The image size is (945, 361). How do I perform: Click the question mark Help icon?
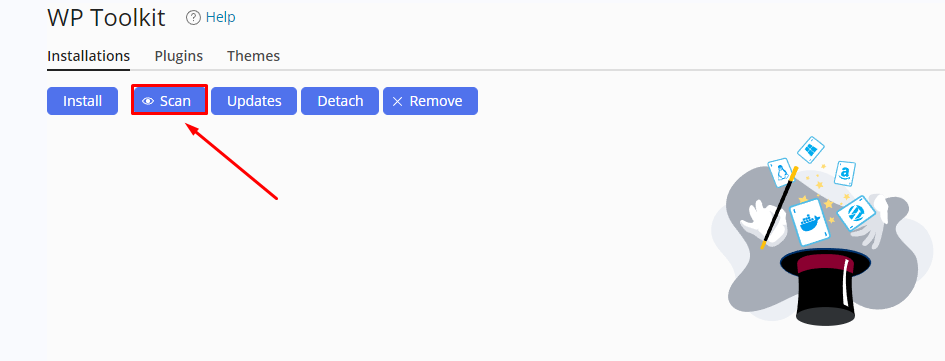click(x=193, y=18)
